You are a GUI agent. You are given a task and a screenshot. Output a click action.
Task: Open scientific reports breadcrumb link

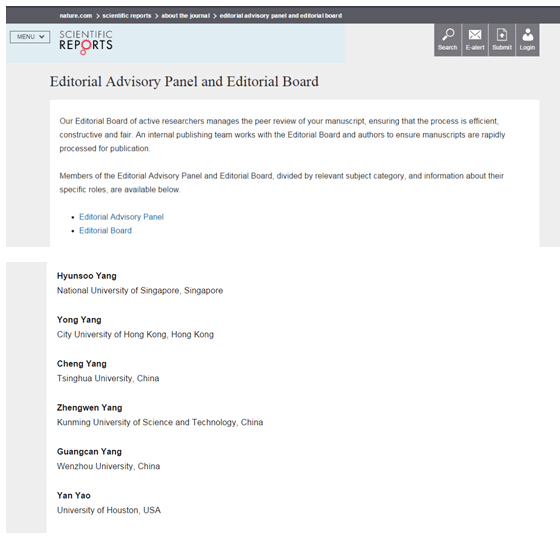pos(127,16)
